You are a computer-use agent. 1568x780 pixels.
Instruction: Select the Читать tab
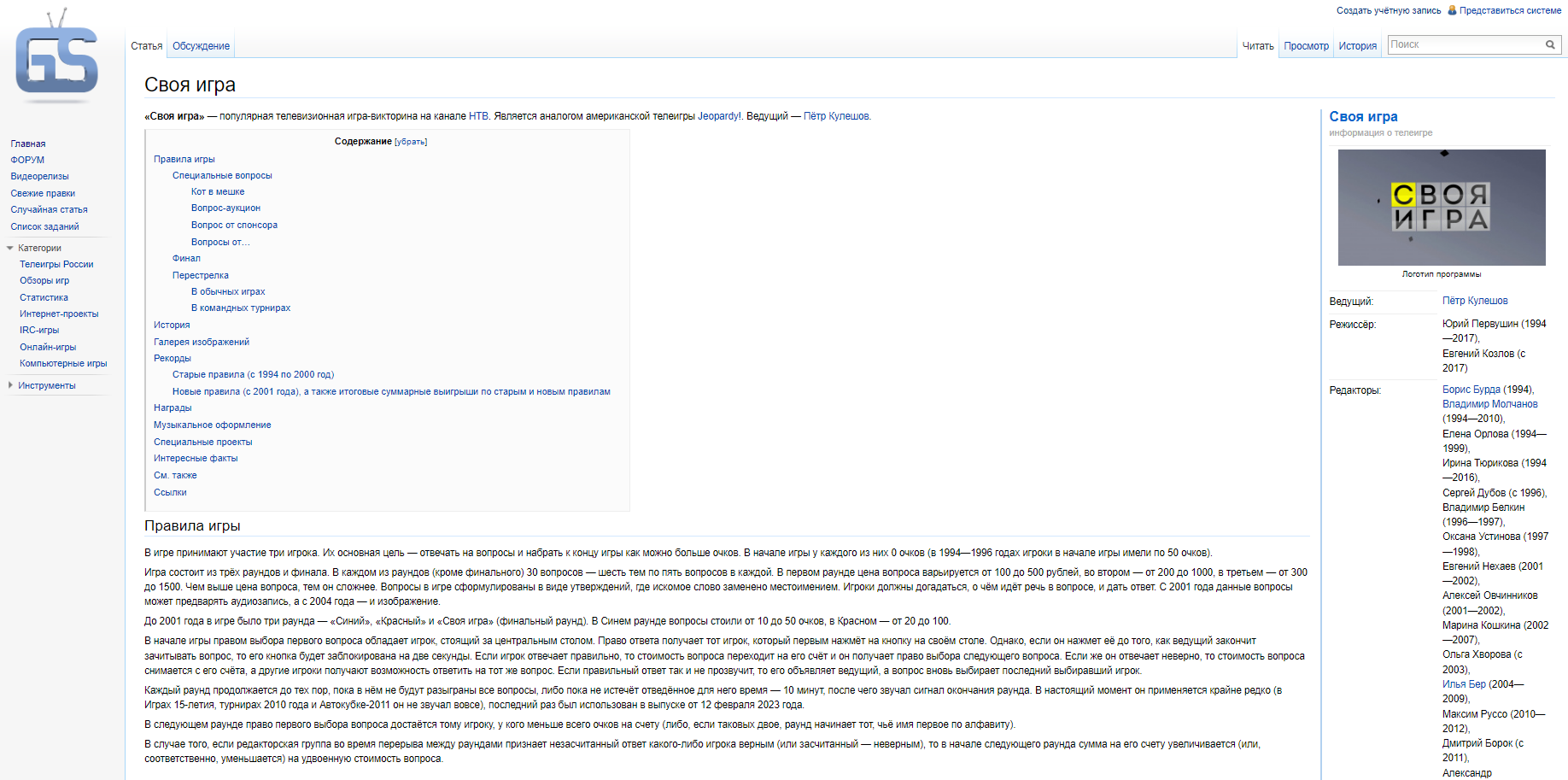(1258, 46)
